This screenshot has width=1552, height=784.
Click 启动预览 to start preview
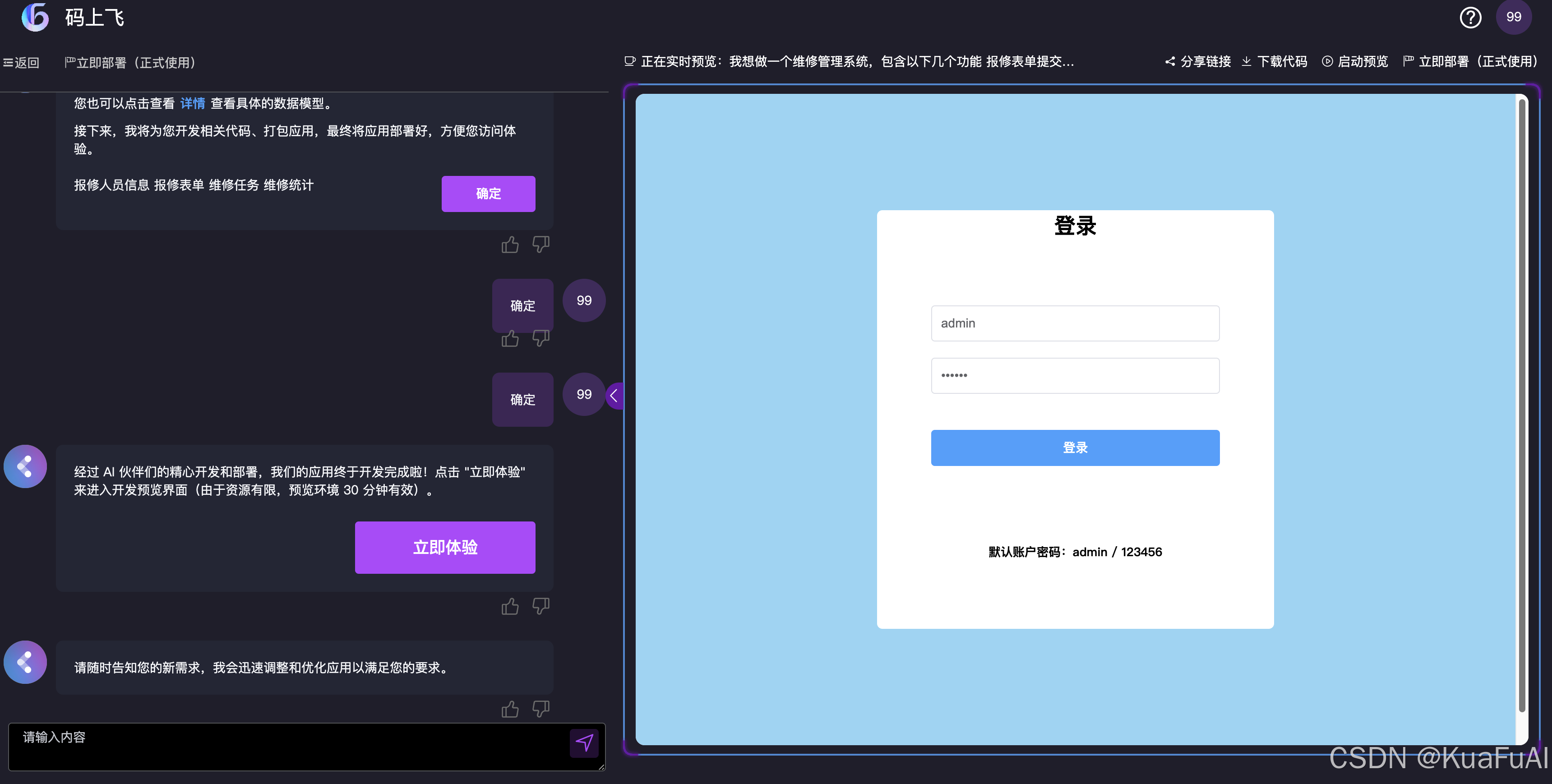tap(1355, 61)
